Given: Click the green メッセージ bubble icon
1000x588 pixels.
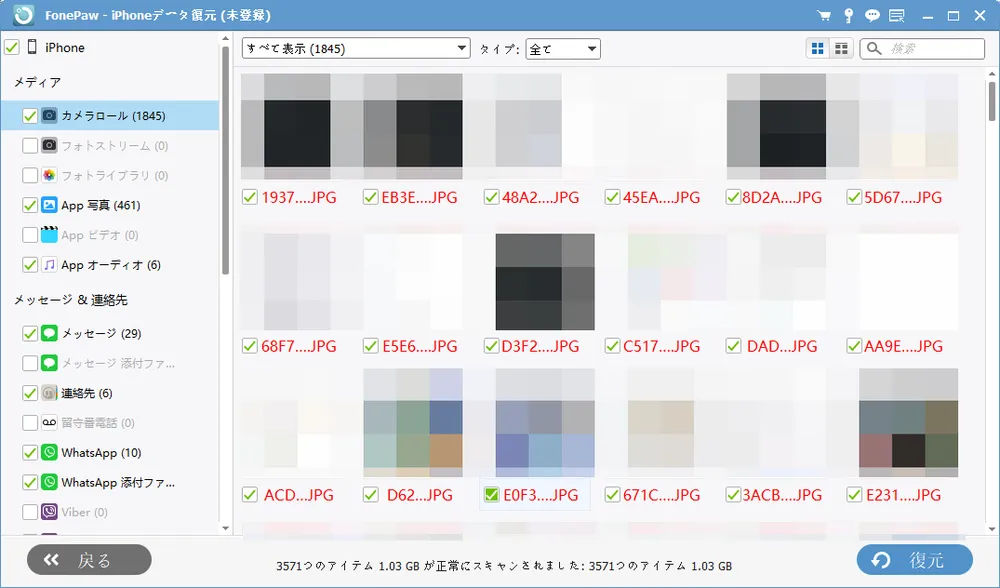Looking at the screenshot, I should coord(49,333).
